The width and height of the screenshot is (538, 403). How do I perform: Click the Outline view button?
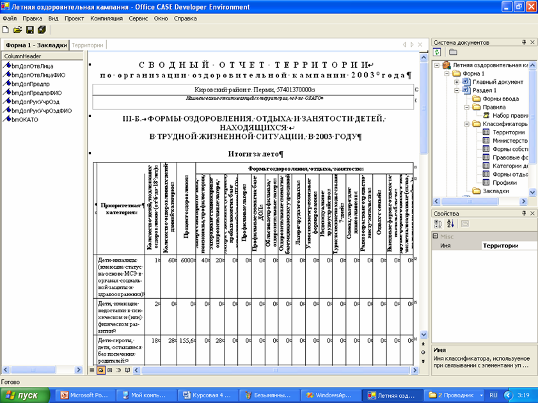coord(119,370)
